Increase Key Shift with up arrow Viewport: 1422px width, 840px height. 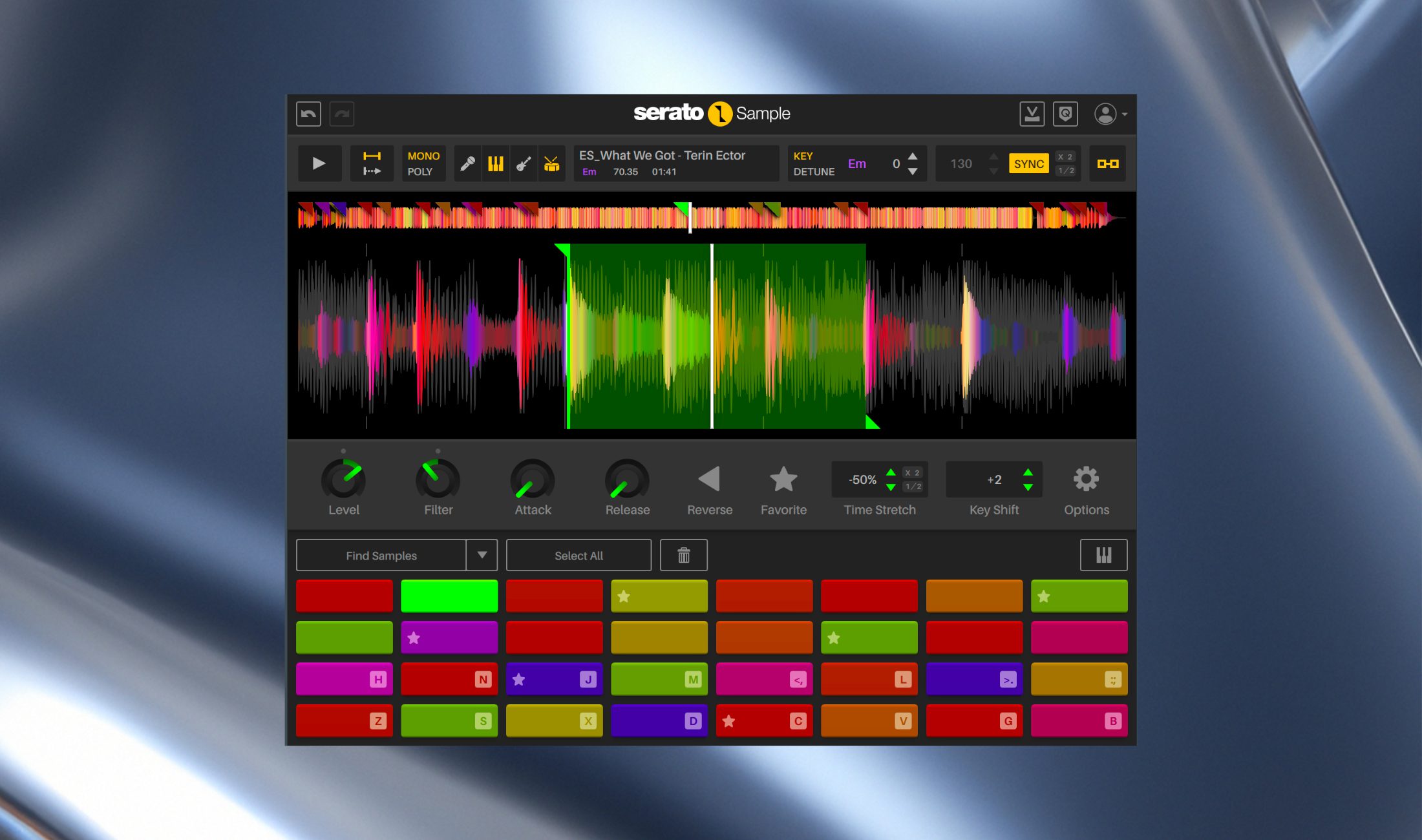point(1028,472)
